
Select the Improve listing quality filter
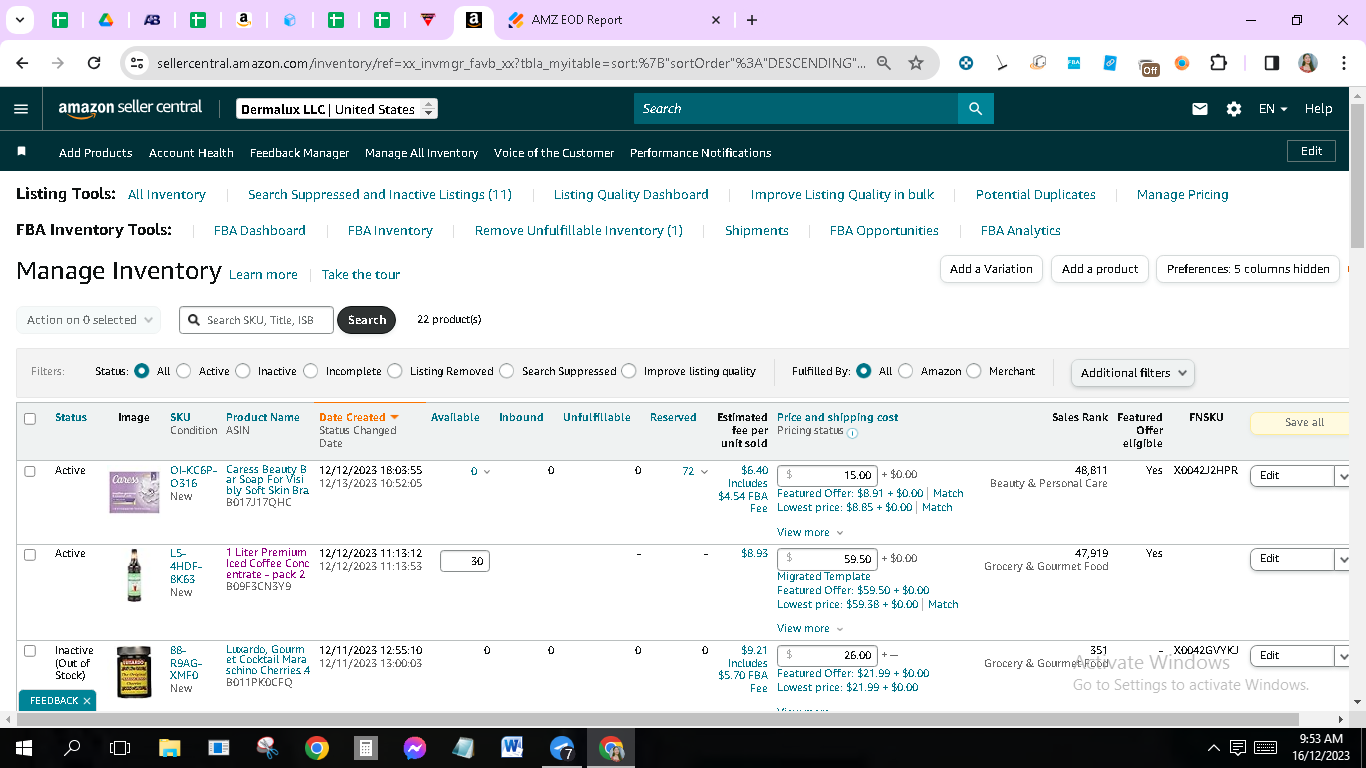[629, 371]
